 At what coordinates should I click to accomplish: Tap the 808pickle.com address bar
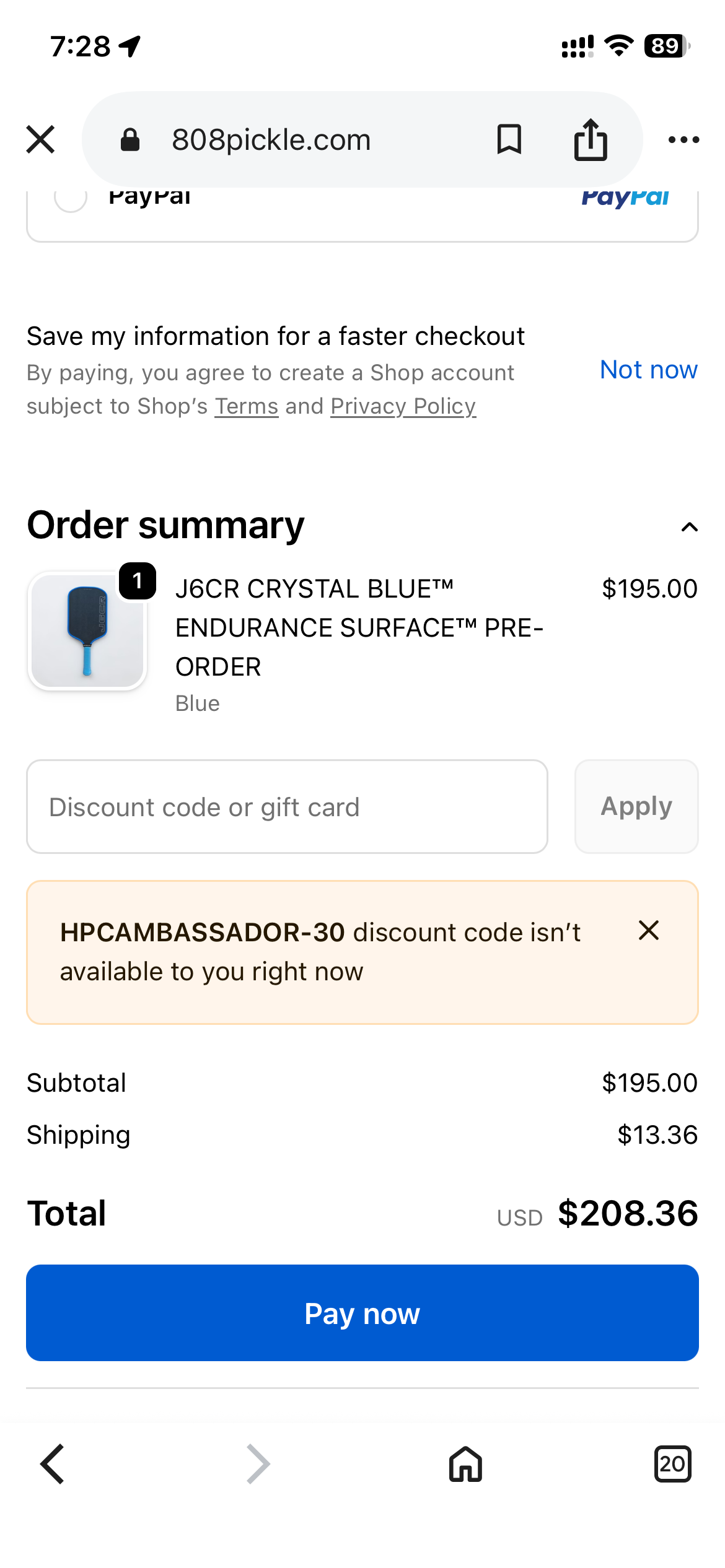(x=362, y=139)
